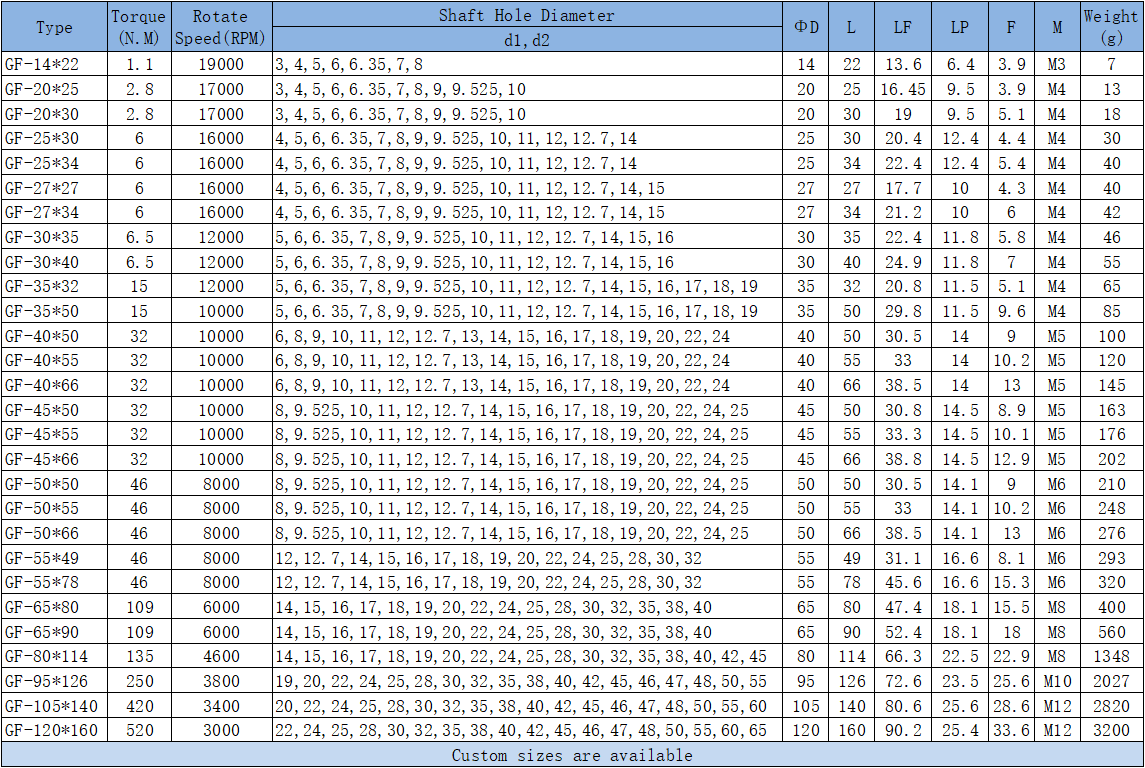
Task: Select the GF-40*50 type cell
Action: (x=55, y=336)
